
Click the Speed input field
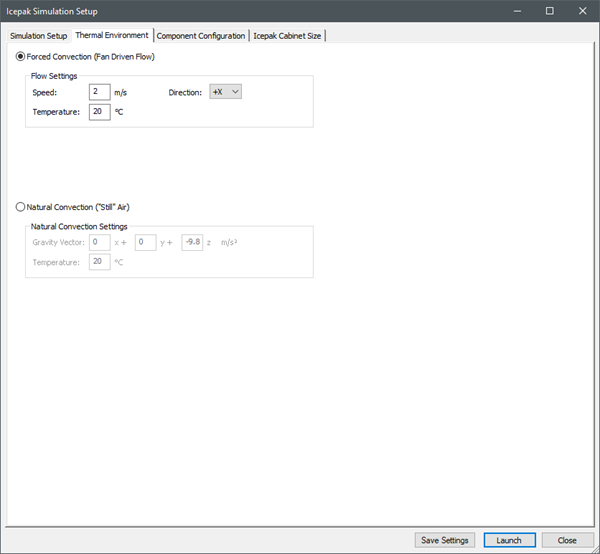point(99,92)
